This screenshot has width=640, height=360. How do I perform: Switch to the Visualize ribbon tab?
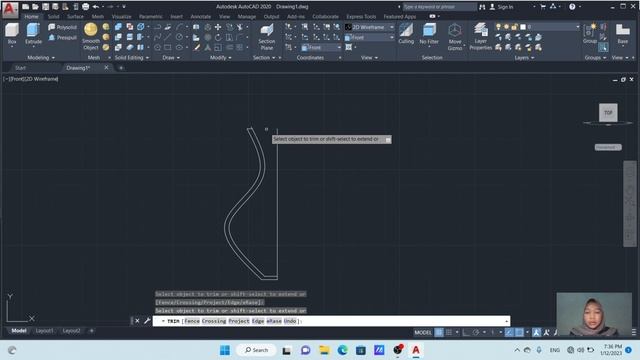tap(121, 17)
